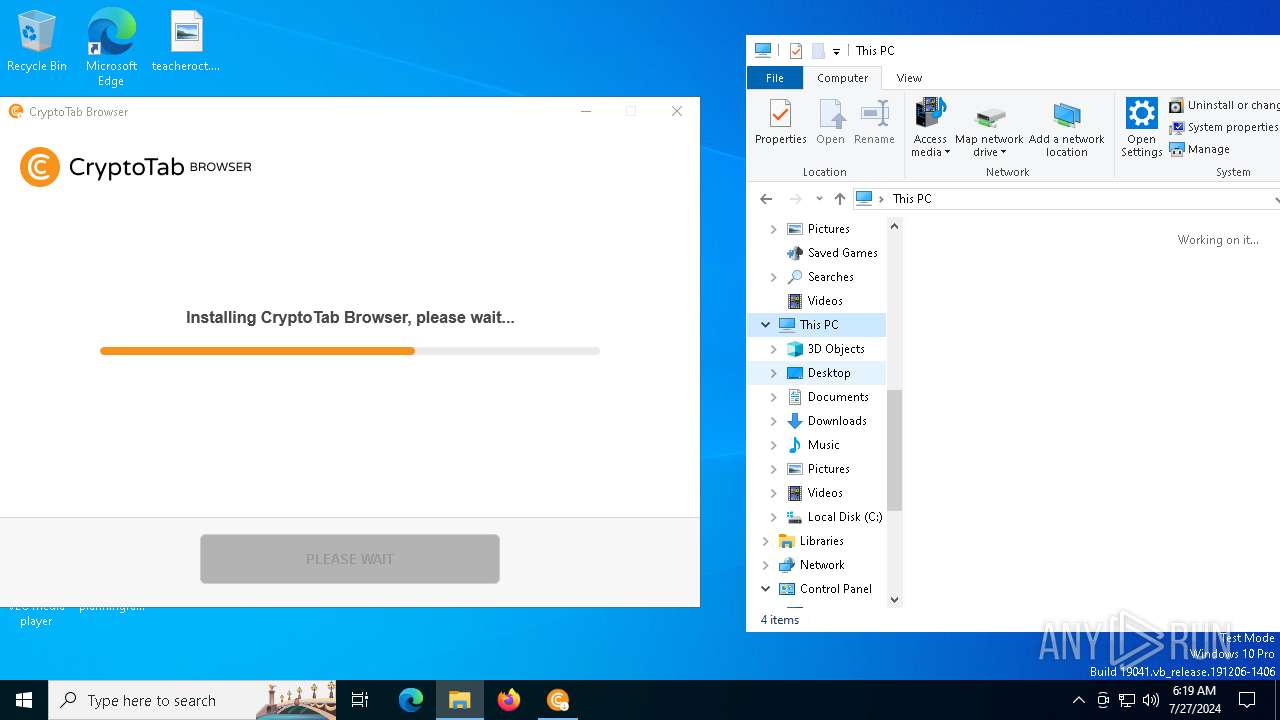Expand the Local Disk (C:) node

coord(774,517)
